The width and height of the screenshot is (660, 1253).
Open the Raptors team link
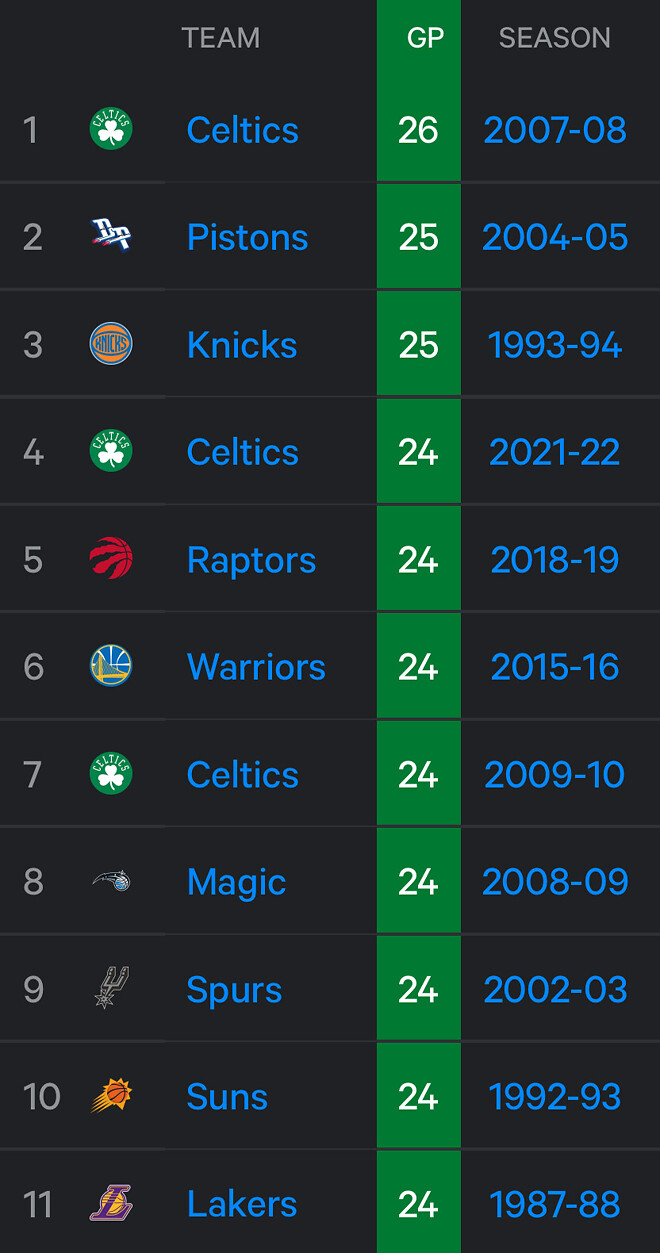(251, 560)
